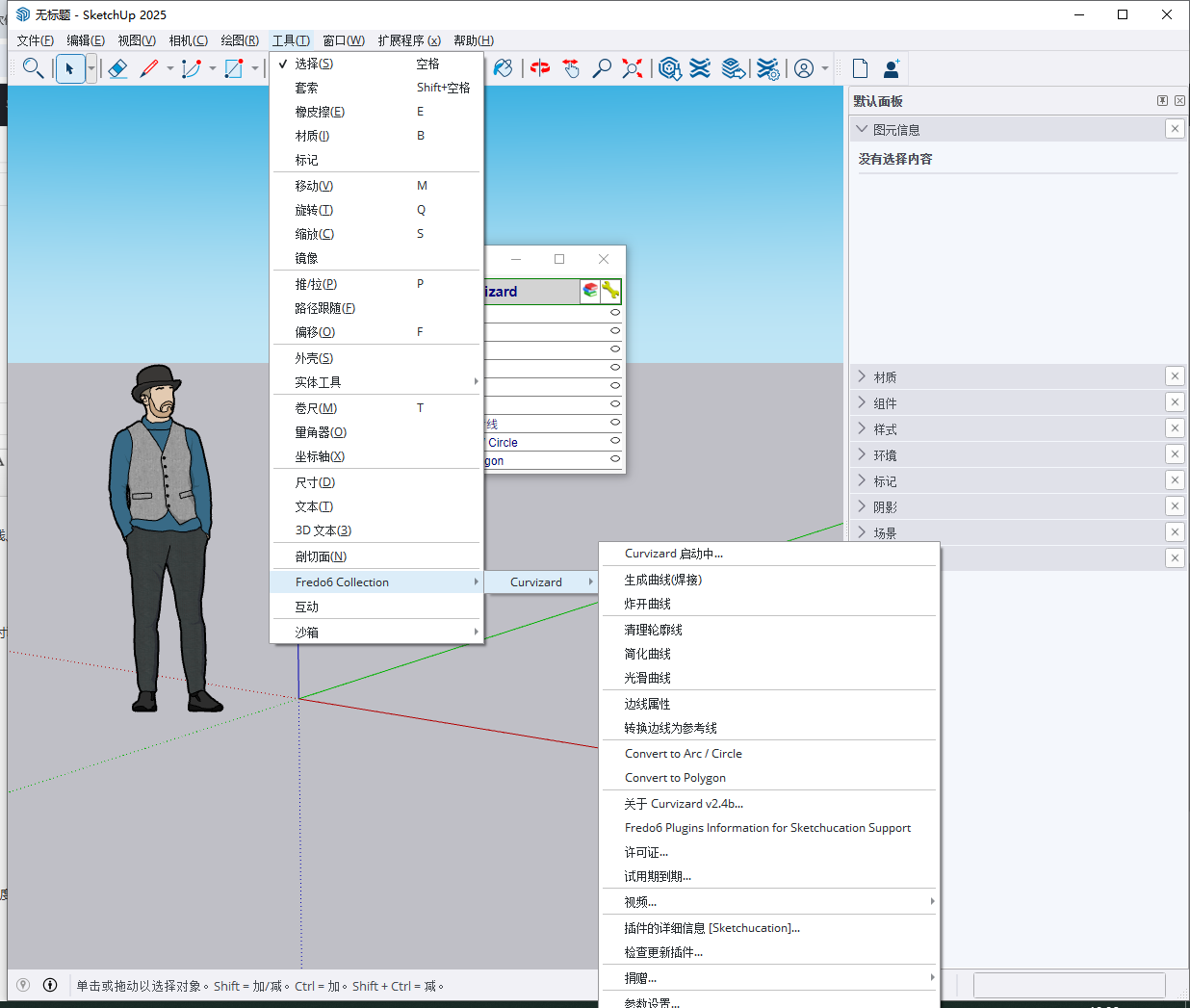Open the Rectangle tool dropdown arrow
This screenshot has height=1008, width=1190.
coord(255,68)
